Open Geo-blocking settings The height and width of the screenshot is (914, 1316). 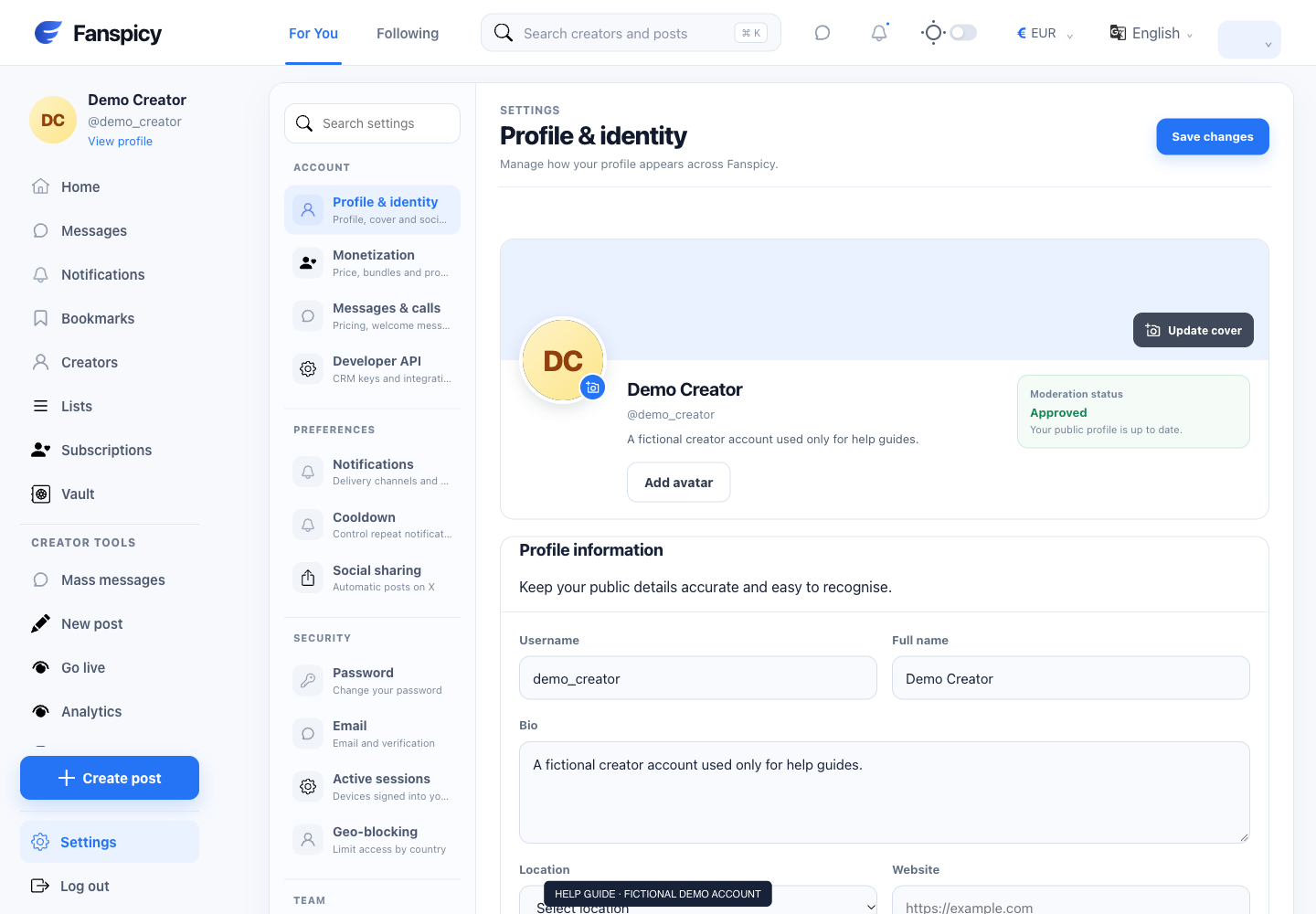[x=372, y=840]
